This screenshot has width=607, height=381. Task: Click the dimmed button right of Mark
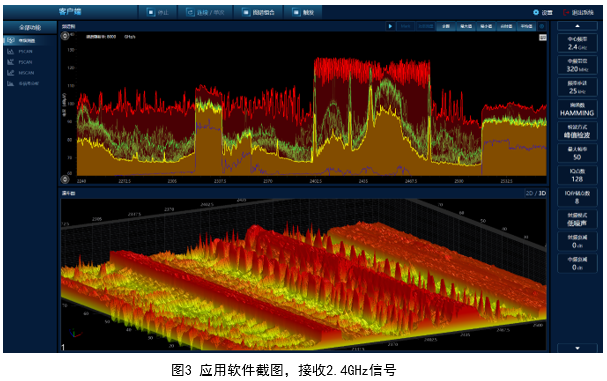(425, 26)
